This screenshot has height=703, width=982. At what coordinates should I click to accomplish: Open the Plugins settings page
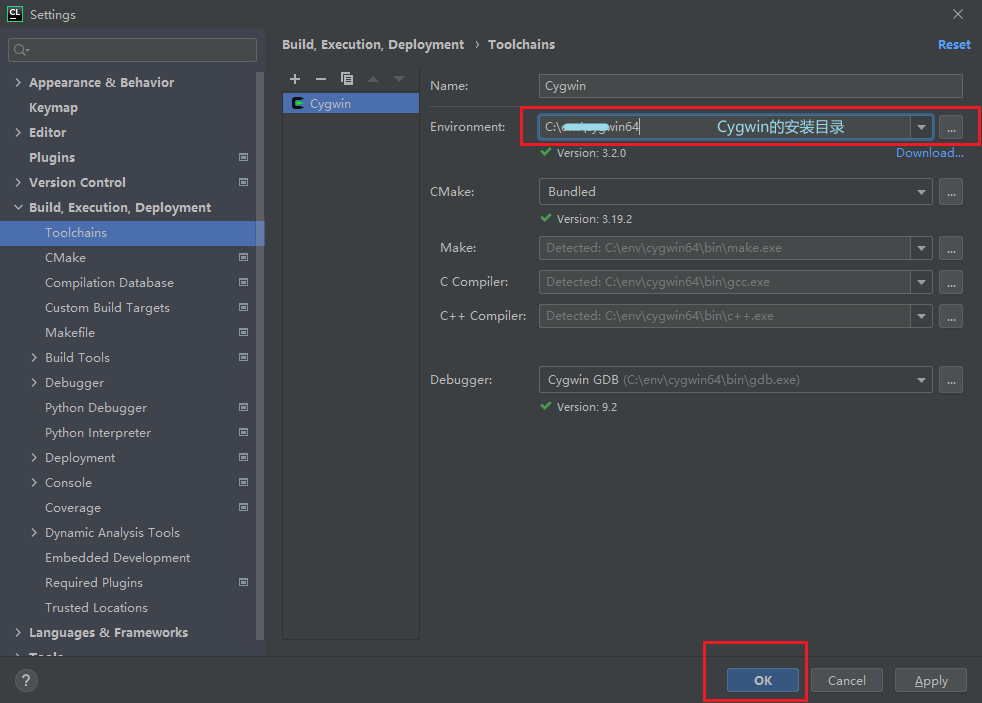[52, 158]
